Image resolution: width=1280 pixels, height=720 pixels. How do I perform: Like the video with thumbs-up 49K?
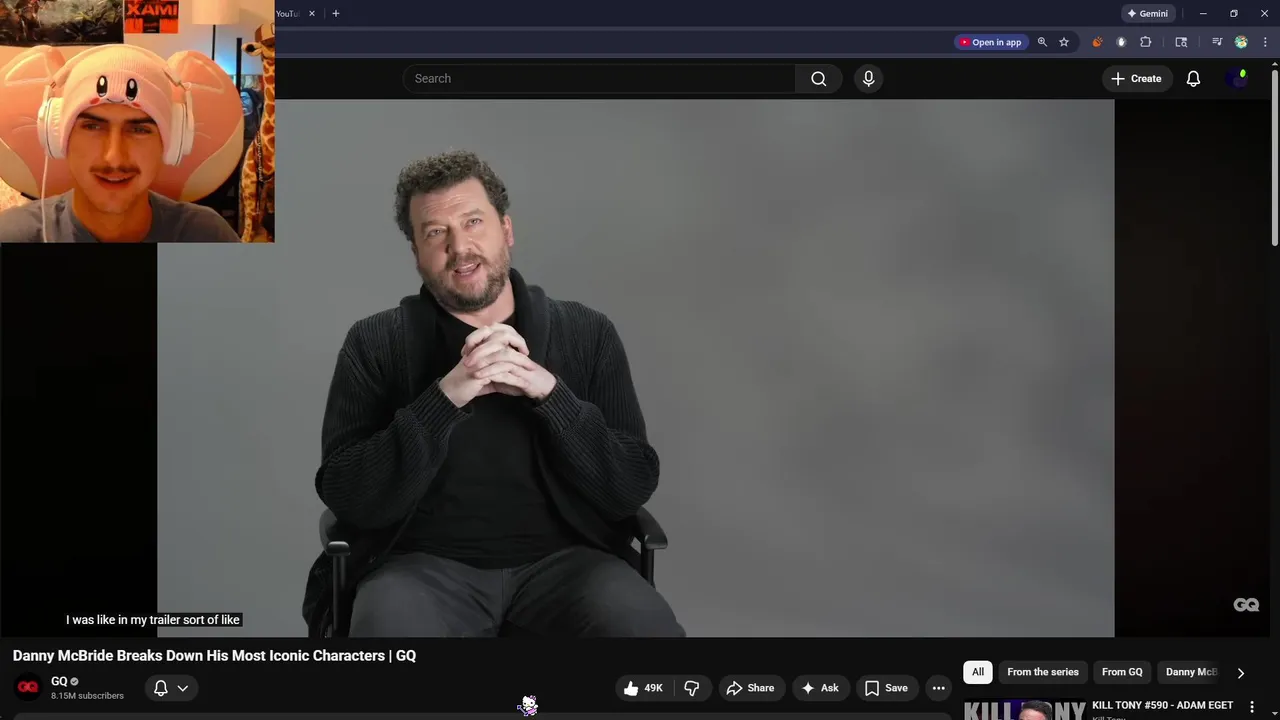(643, 688)
